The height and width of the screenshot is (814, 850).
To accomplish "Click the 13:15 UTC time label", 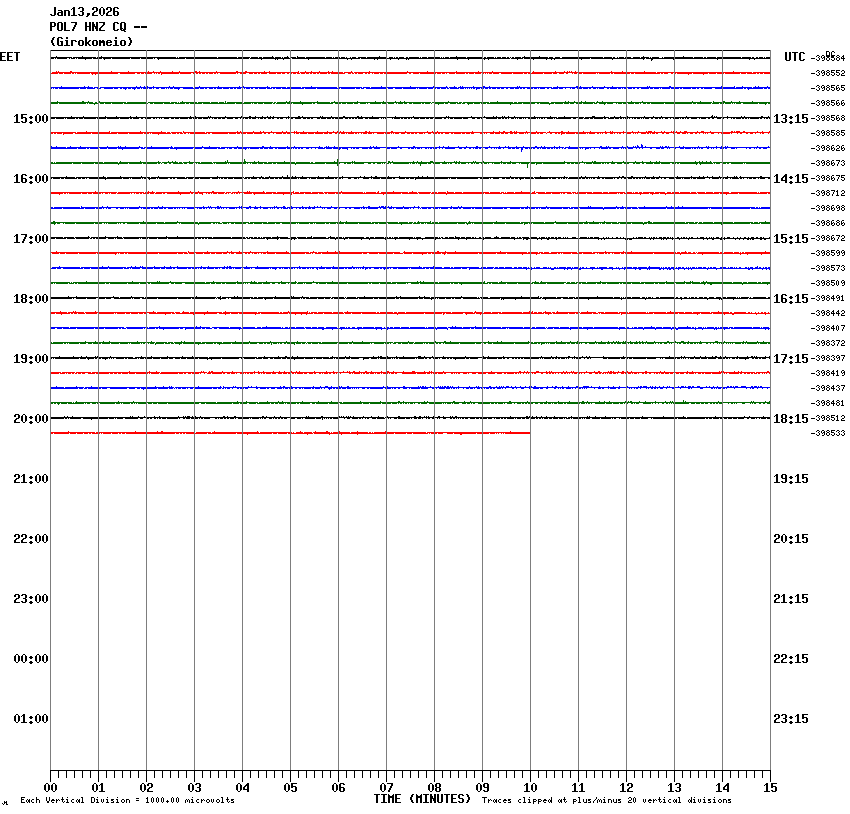I will coord(791,119).
